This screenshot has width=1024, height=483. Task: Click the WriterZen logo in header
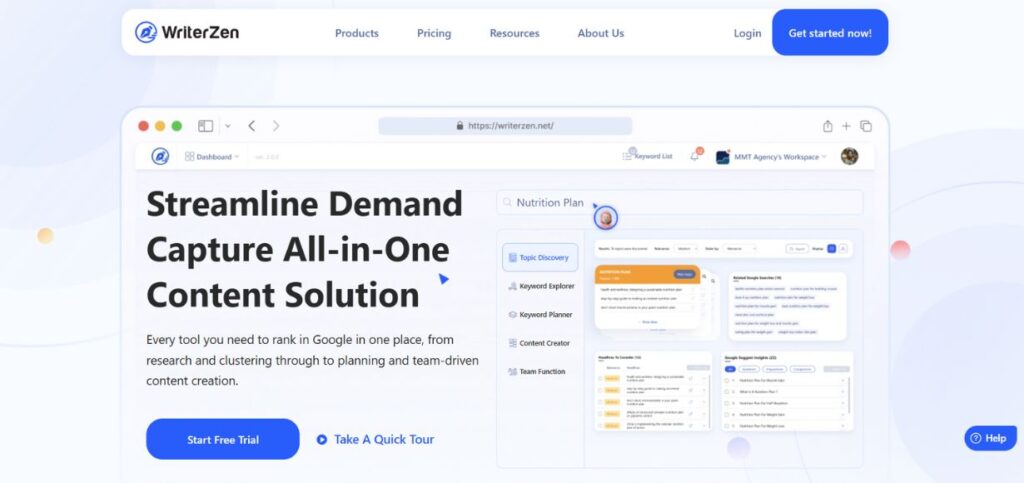coord(187,32)
